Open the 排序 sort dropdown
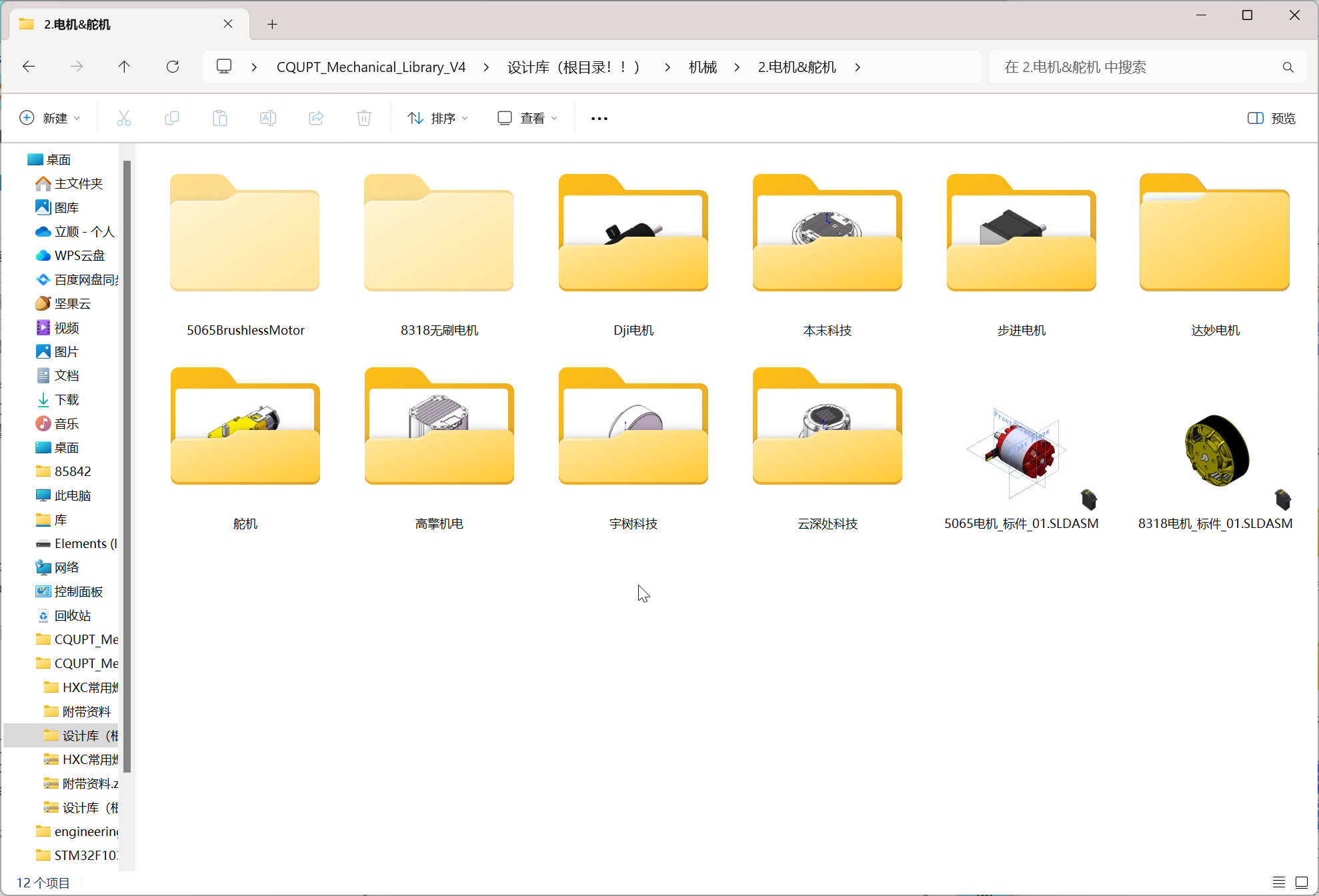Screen dimensions: 1319x896 tap(437, 118)
